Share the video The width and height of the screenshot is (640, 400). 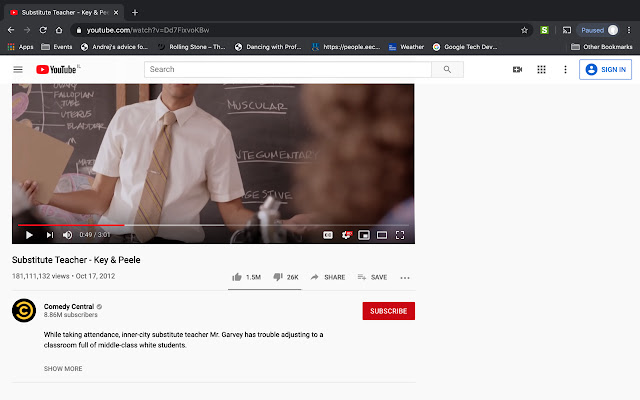click(x=328, y=277)
